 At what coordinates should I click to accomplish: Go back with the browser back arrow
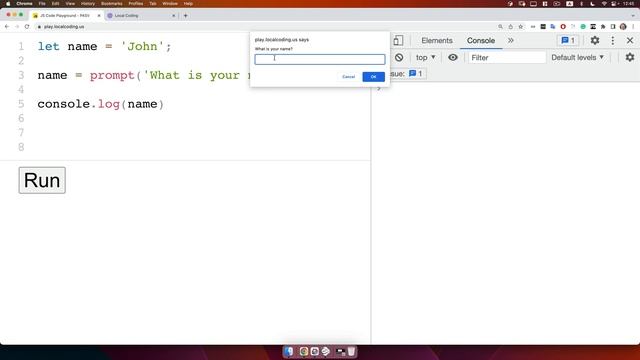(7, 27)
